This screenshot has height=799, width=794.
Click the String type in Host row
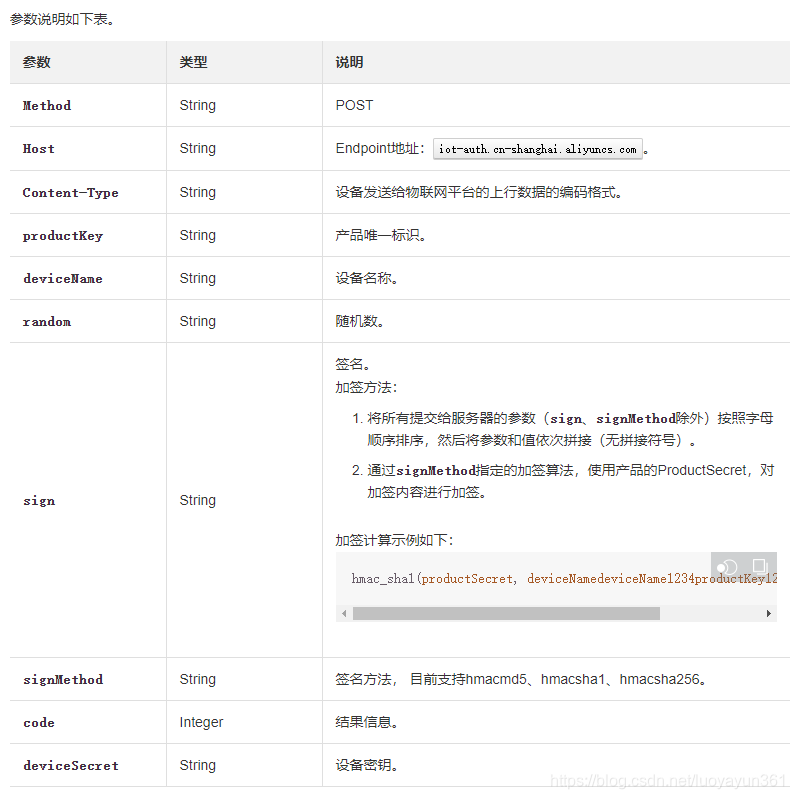coord(198,149)
